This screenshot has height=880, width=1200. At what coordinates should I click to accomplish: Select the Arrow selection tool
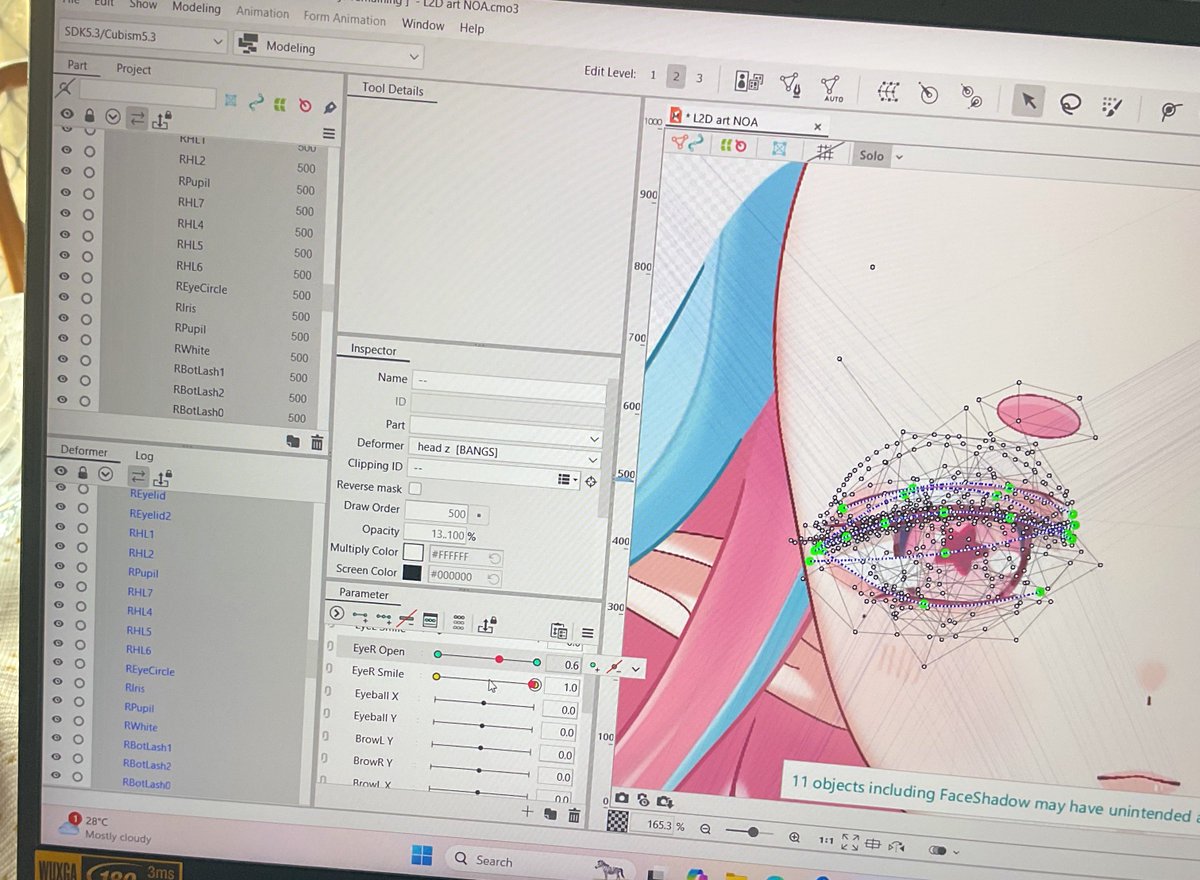[x=1028, y=100]
